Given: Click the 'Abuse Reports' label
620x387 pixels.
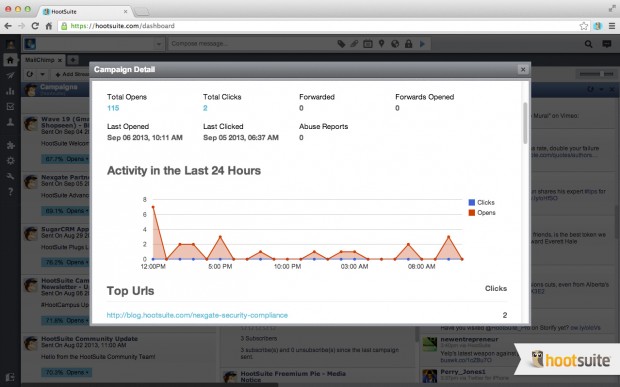Looking at the screenshot, I should pos(323,126).
